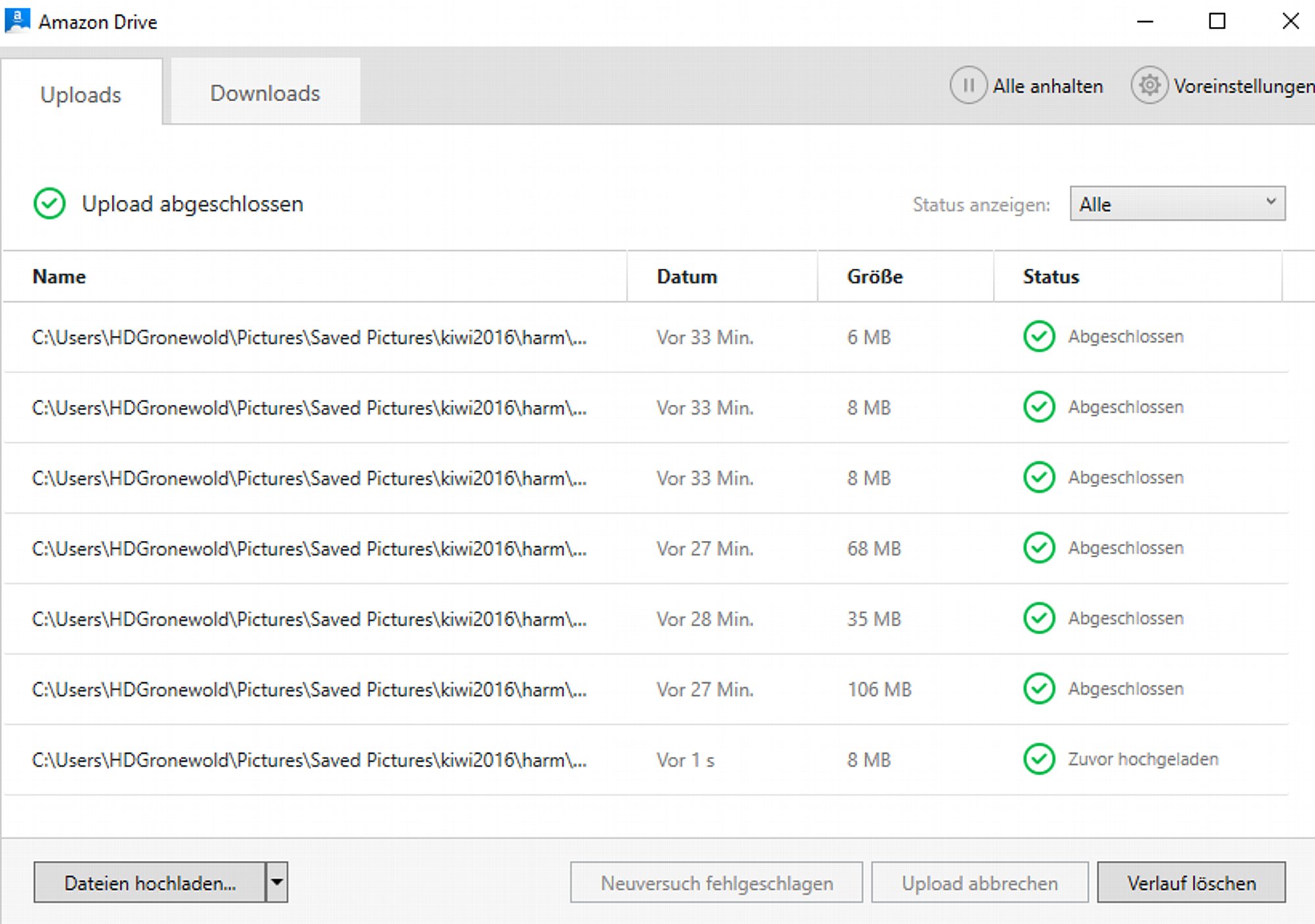Click the Alle anhalten label
The image size is (1315, 924).
(1047, 86)
